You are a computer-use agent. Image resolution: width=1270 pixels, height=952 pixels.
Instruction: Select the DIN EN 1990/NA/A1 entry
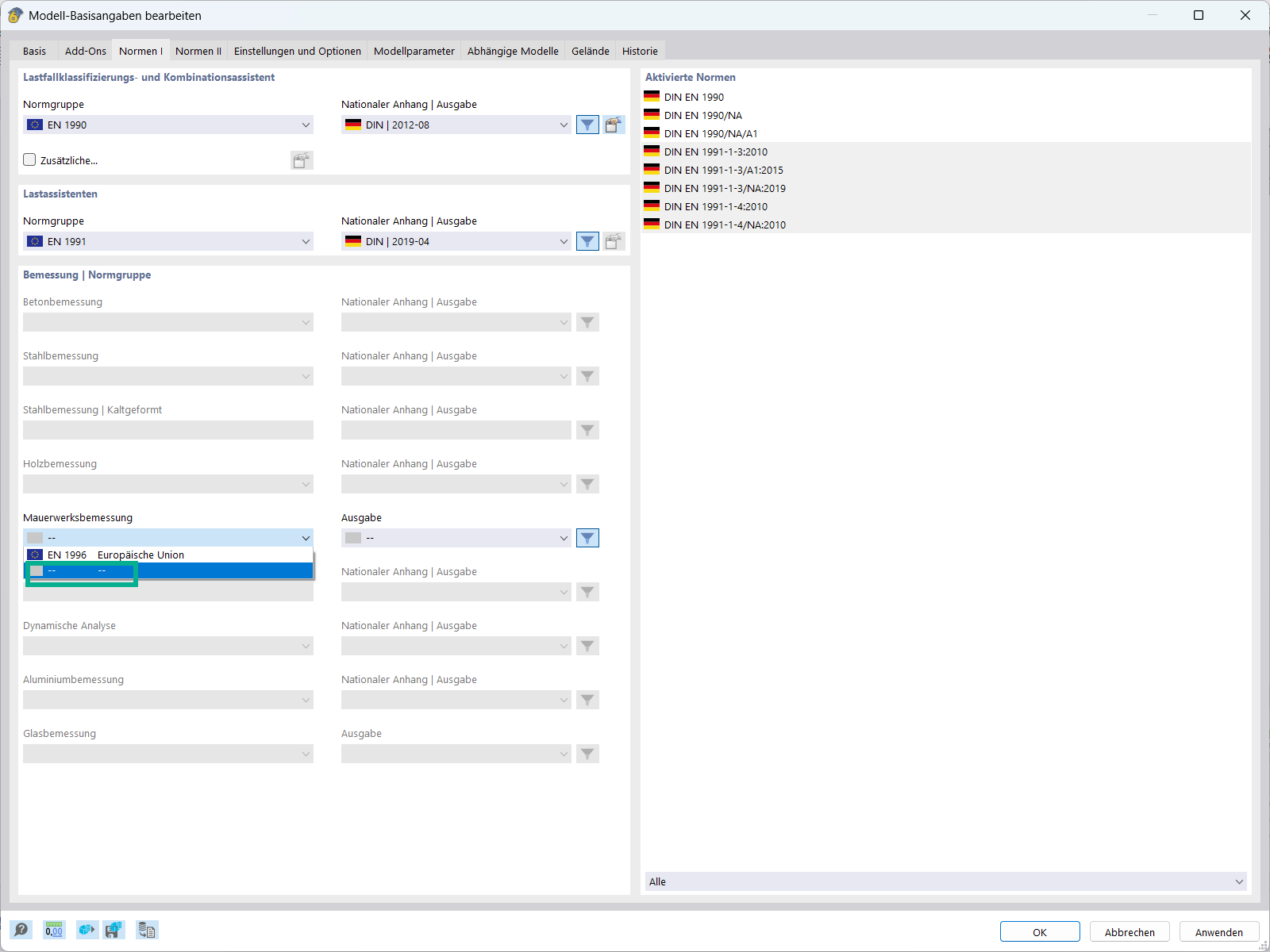946,133
